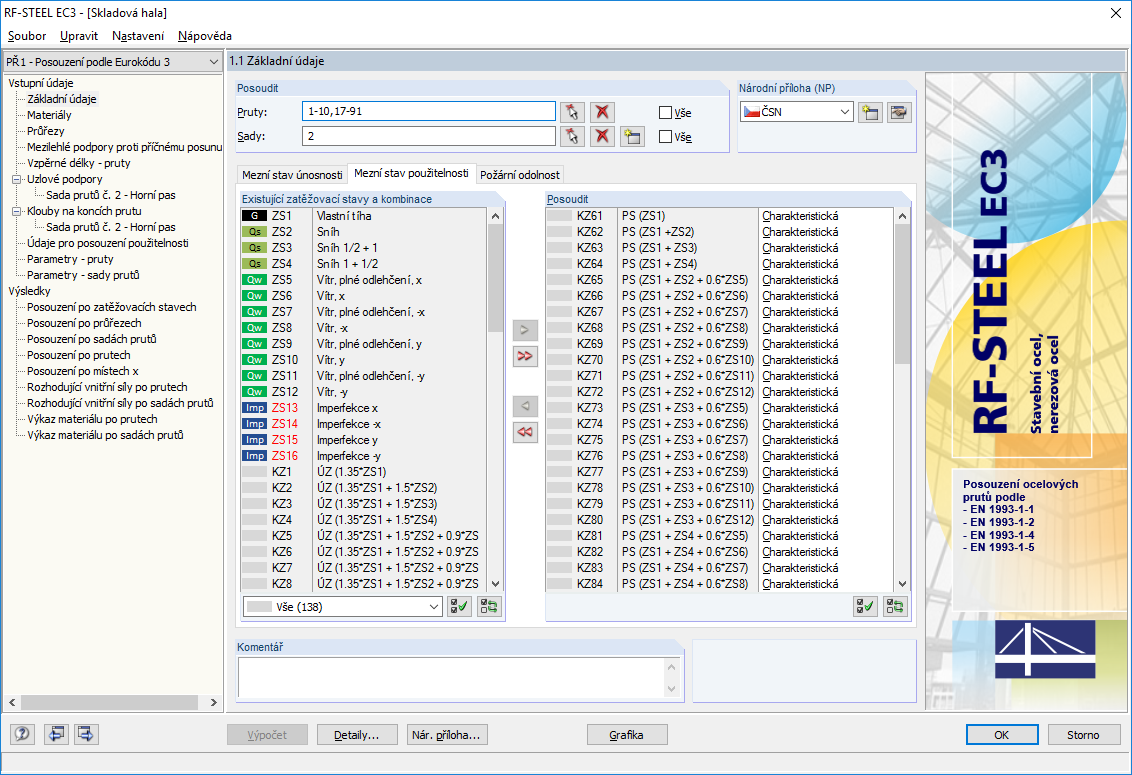
Task: Select KZ1 ÚZ (1.35*ZS1) combination
Action: point(364,472)
